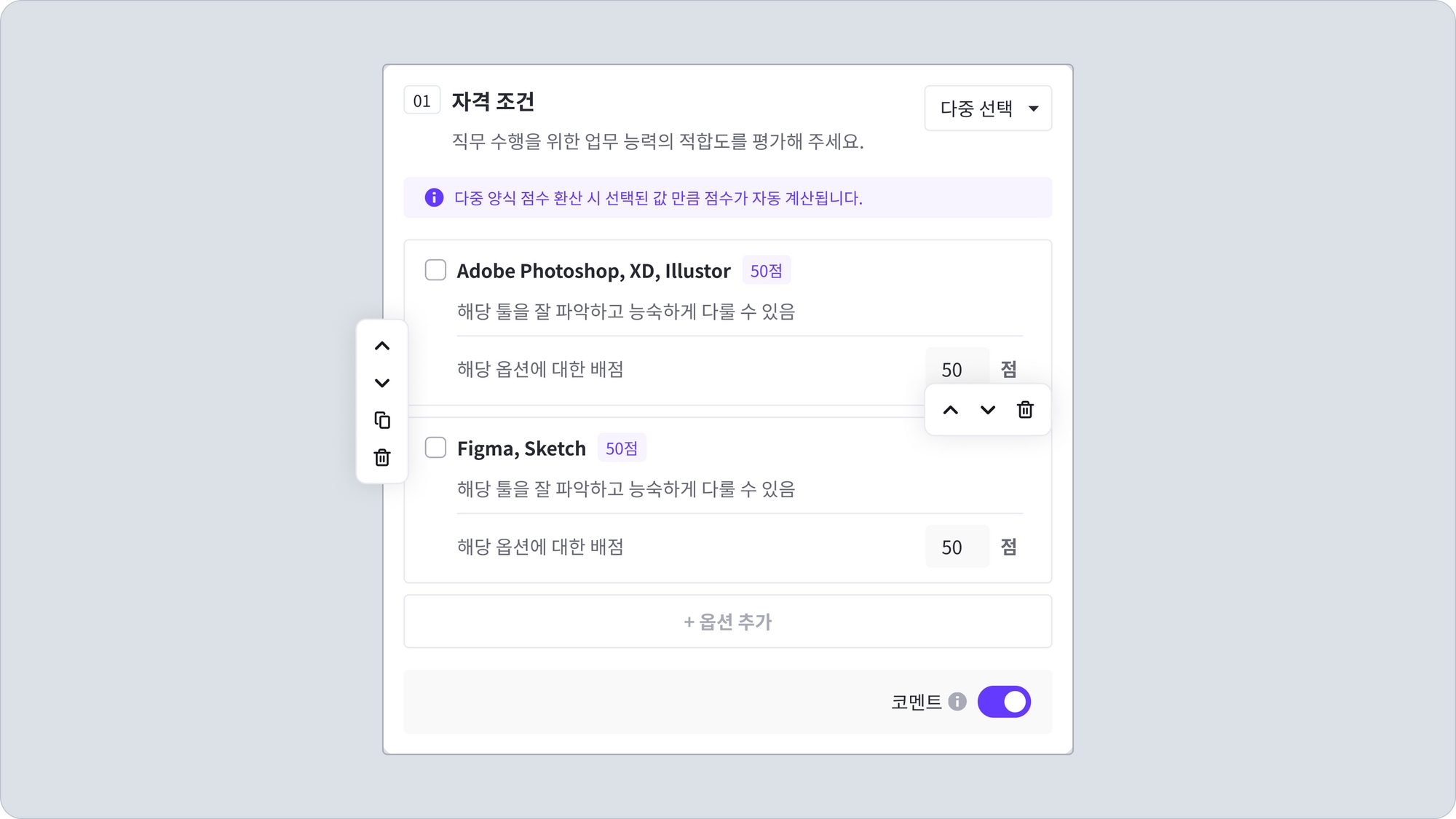
Task: Move the option up in the floating toolbar
Action: 951,410
